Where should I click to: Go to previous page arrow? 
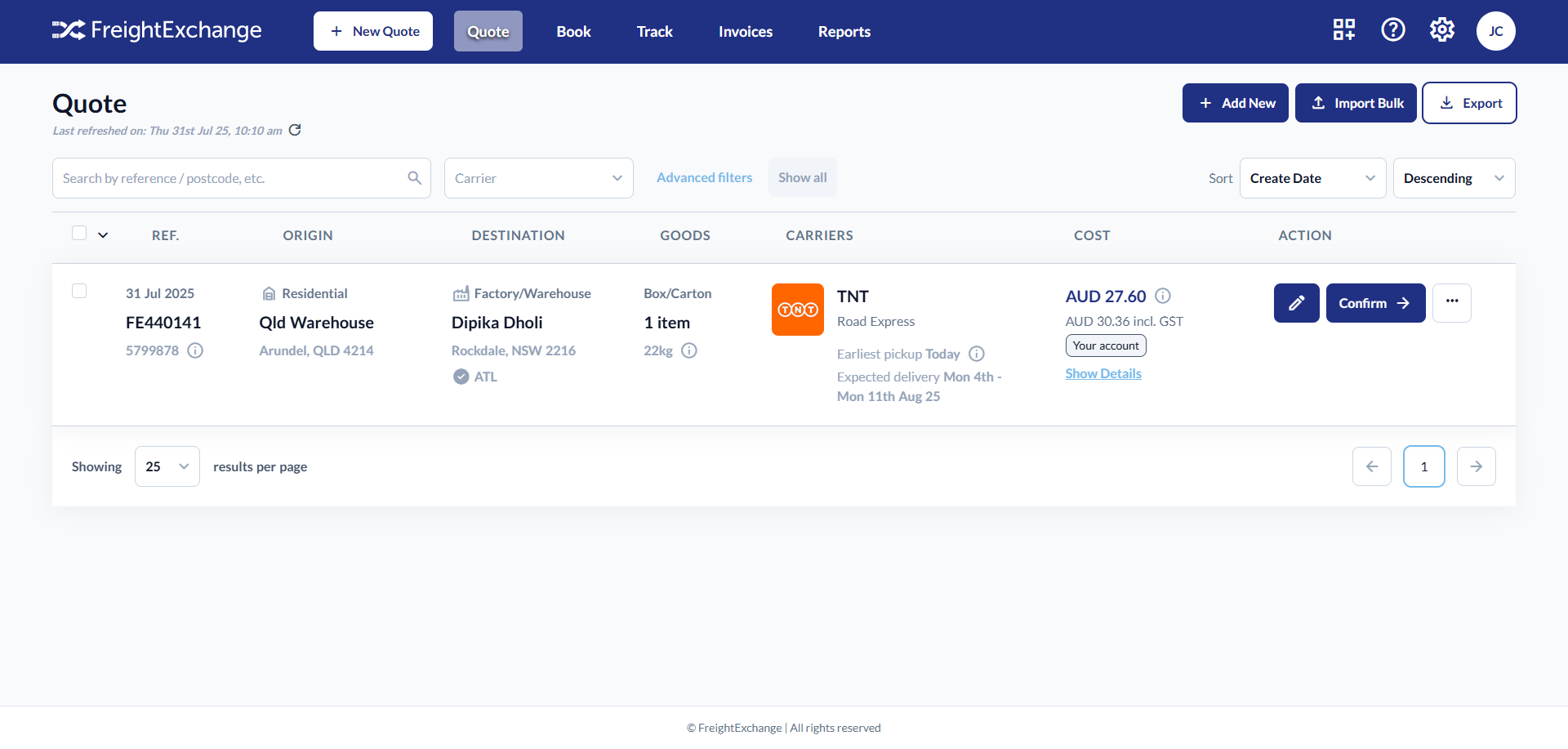pyautogui.click(x=1372, y=466)
